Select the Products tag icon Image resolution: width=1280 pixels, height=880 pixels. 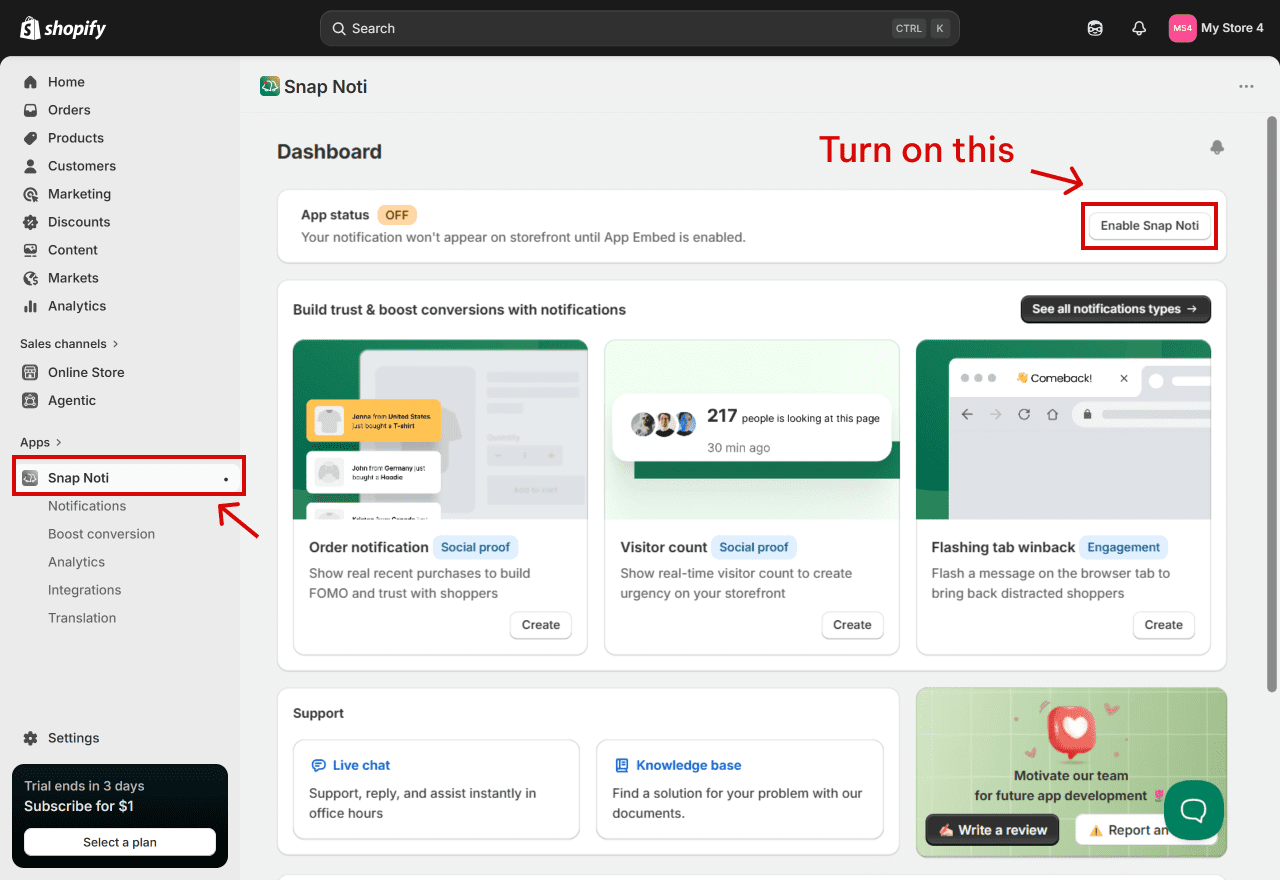click(x=30, y=138)
